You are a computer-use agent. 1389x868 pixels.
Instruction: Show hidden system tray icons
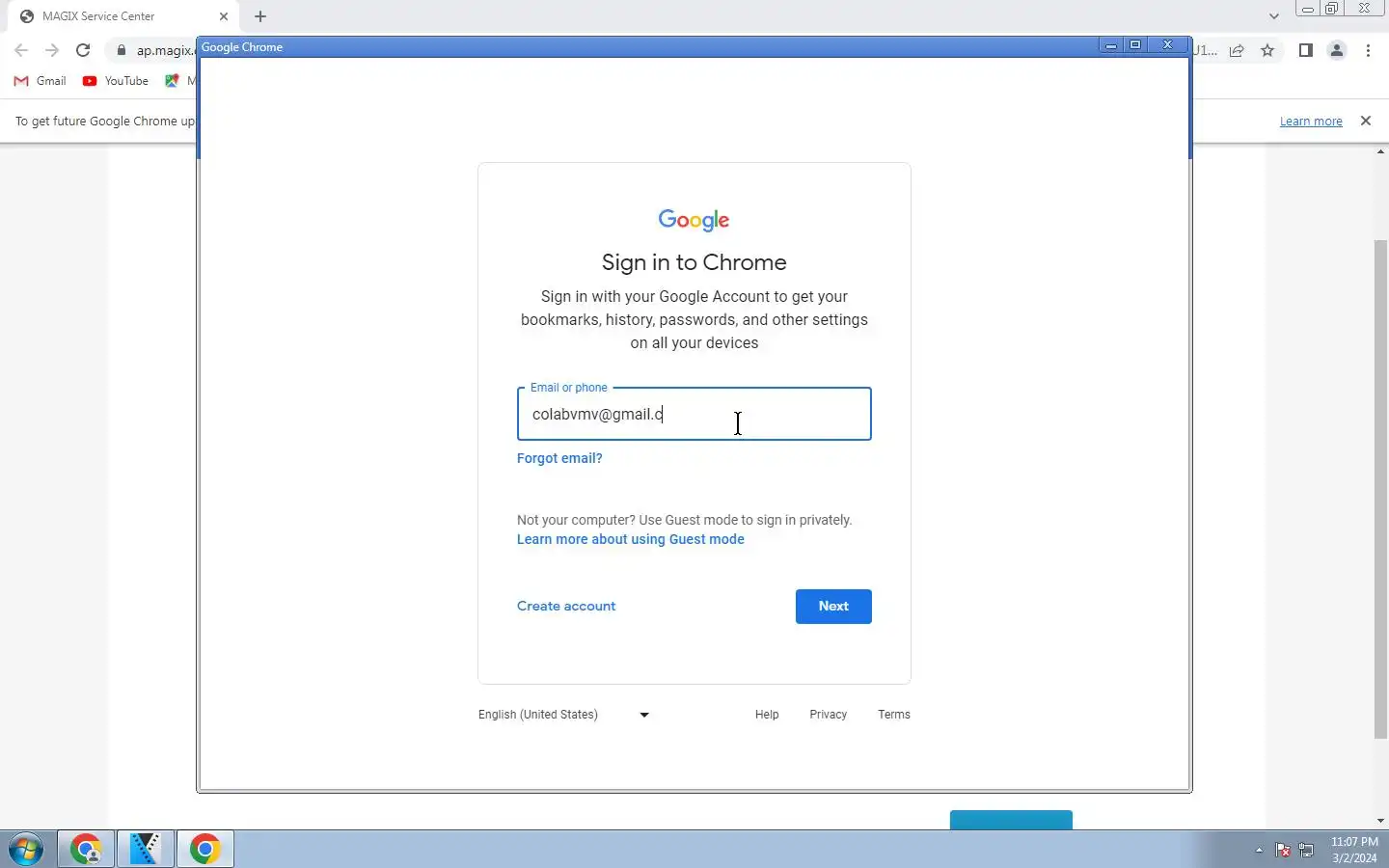click(1259, 850)
